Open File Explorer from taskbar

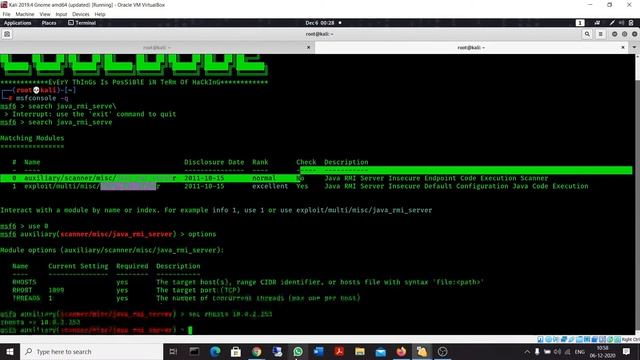(360, 351)
